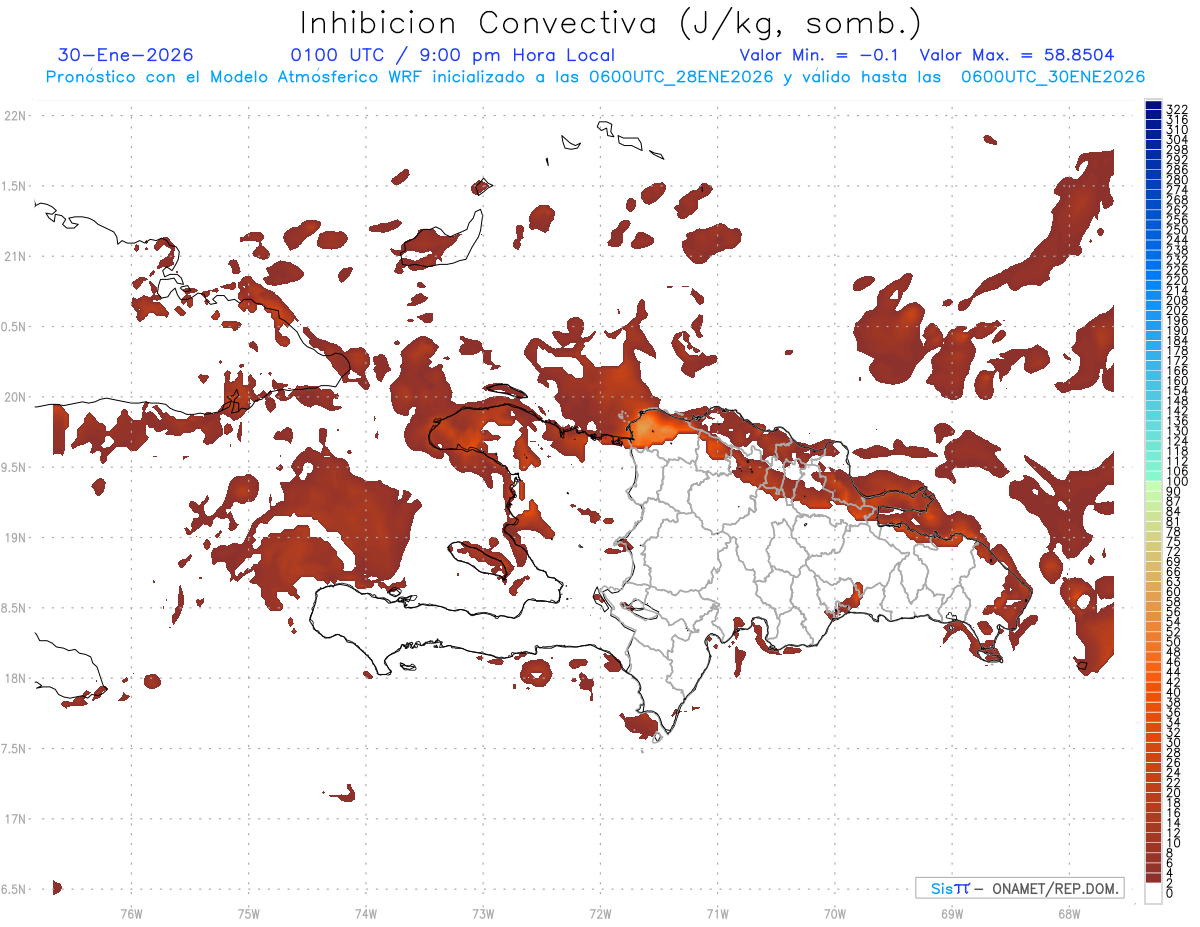
Task: Click the WRF model forecast description line
Action: coord(595,77)
